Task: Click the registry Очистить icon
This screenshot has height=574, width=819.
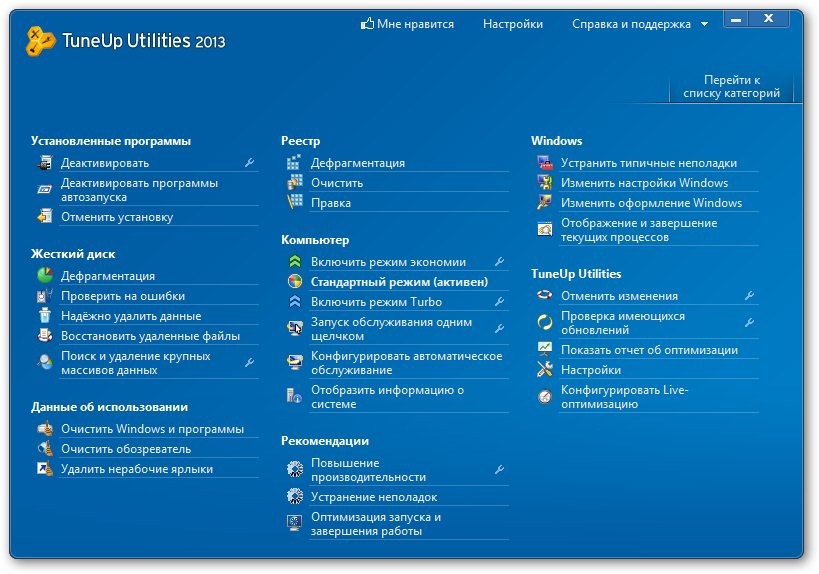Action: 295,182
